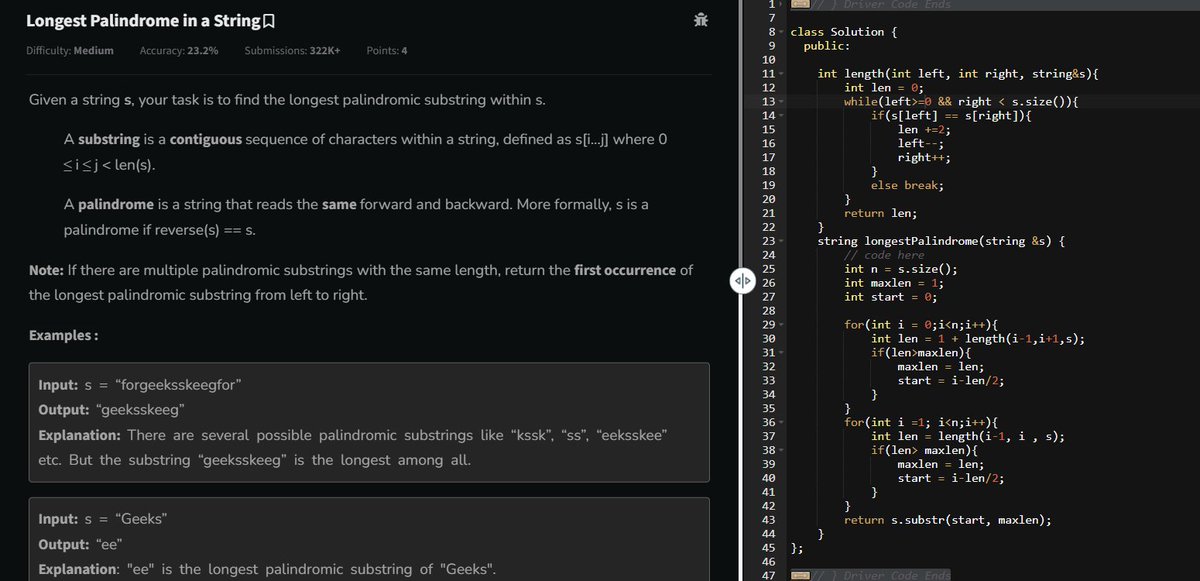Click the Examples heading
The width and height of the screenshot is (1200, 581).
[x=63, y=335]
